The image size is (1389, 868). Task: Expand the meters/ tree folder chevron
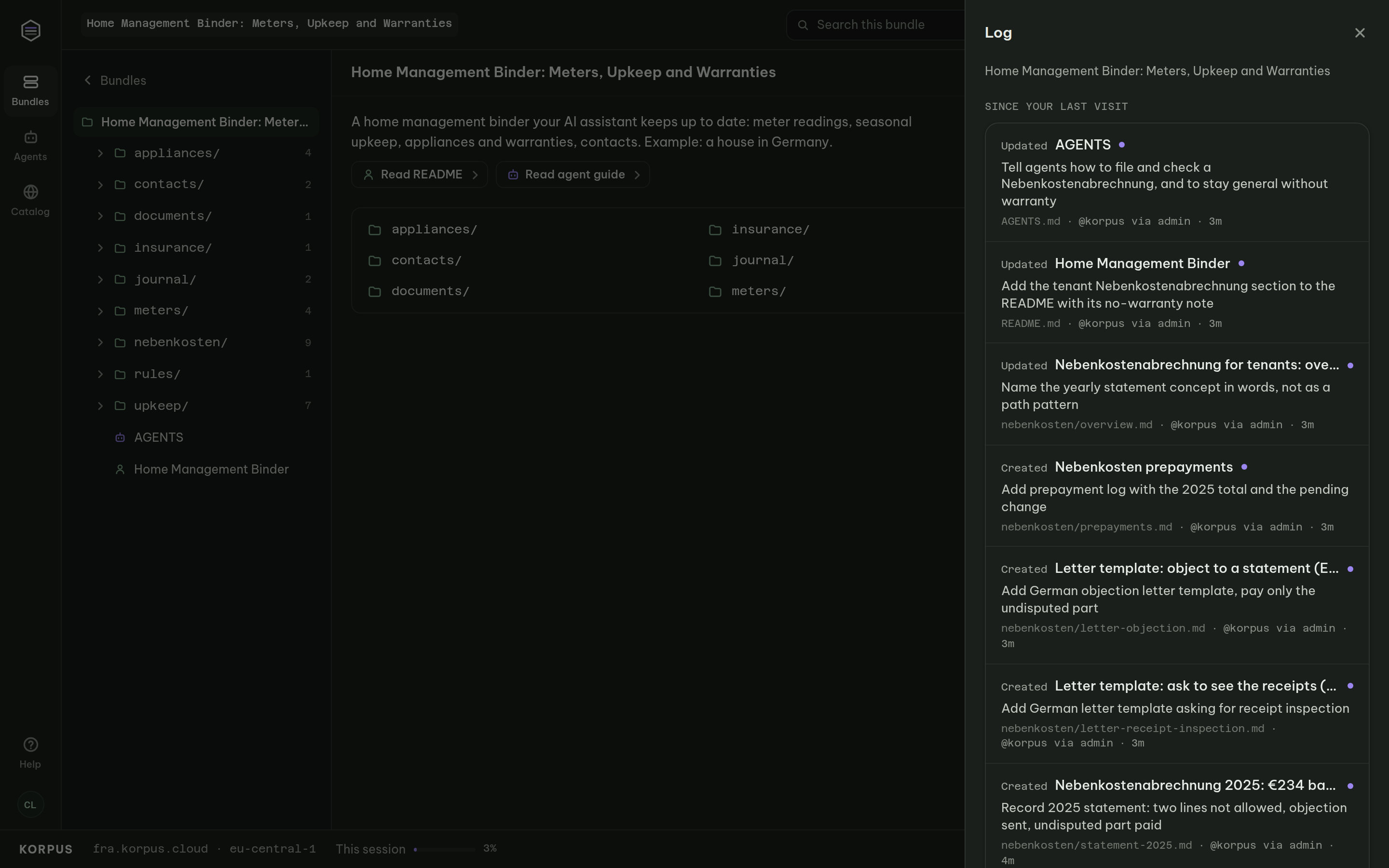pyautogui.click(x=100, y=311)
